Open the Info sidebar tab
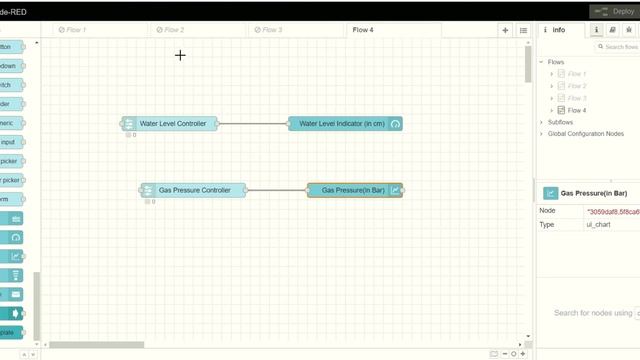640x360 pixels. click(x=562, y=30)
